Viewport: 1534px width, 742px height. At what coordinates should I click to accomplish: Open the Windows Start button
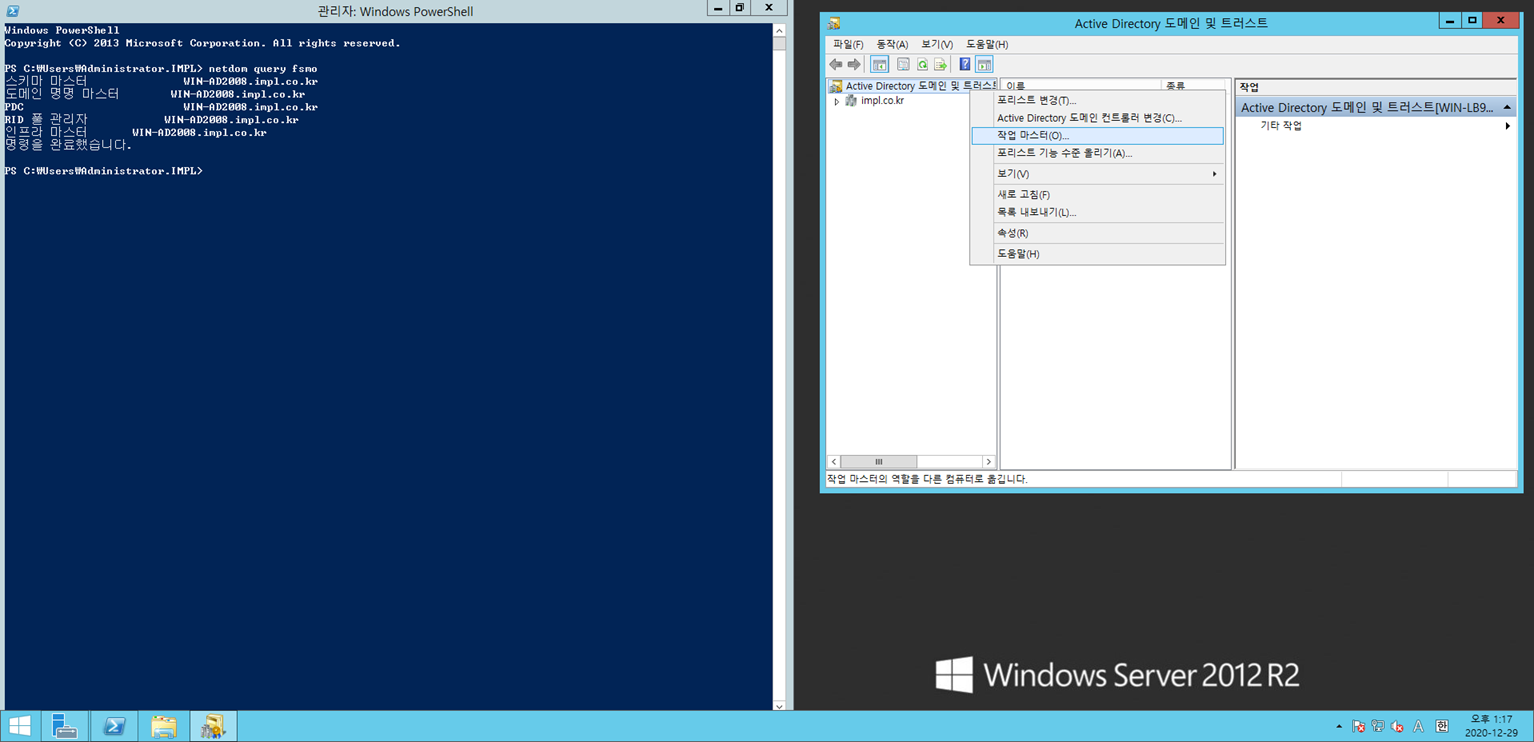click(19, 726)
